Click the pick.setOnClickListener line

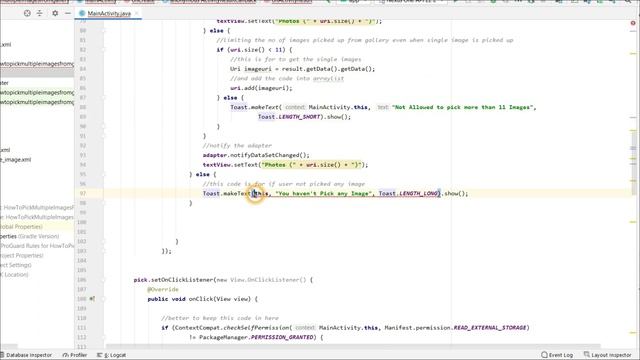click(223, 280)
